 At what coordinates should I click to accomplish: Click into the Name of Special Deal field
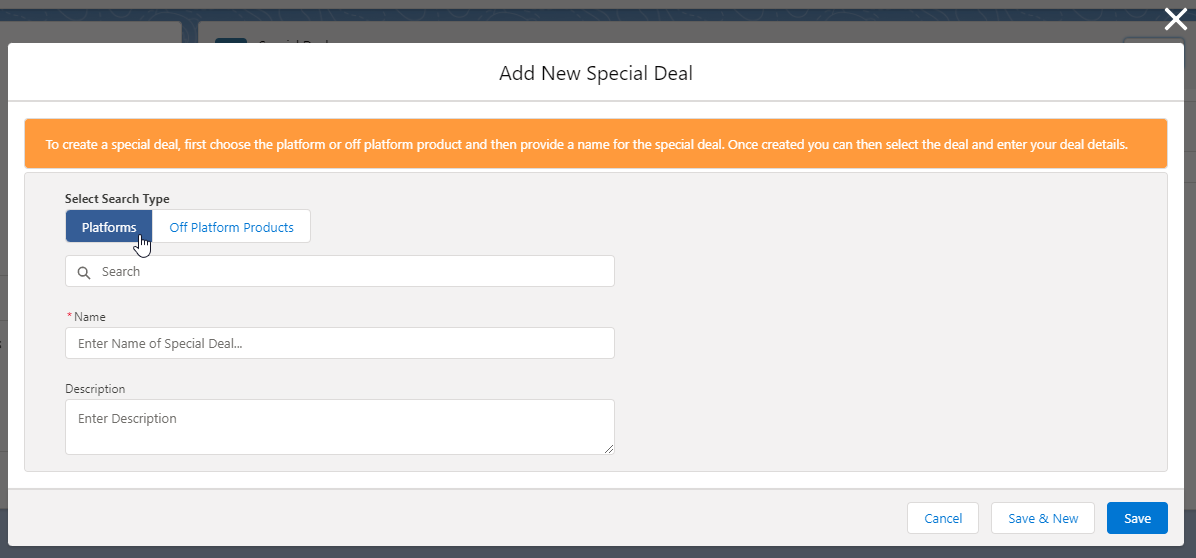(x=340, y=344)
